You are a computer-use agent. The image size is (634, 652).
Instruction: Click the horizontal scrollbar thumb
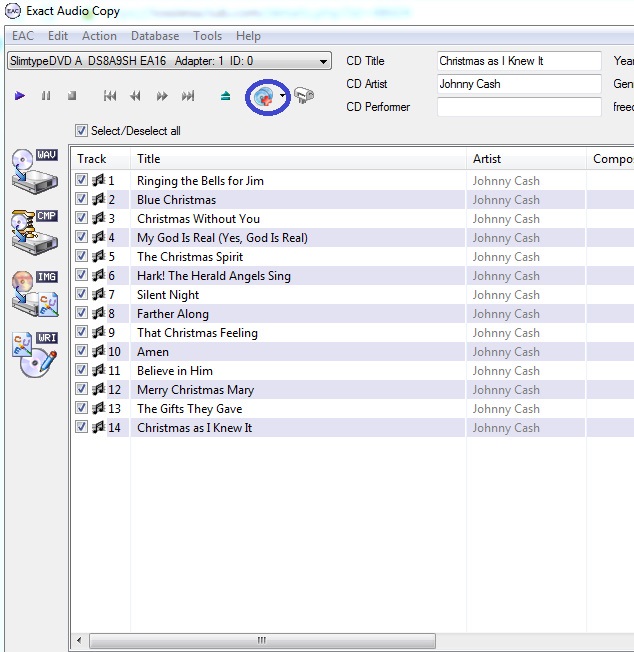click(262, 640)
